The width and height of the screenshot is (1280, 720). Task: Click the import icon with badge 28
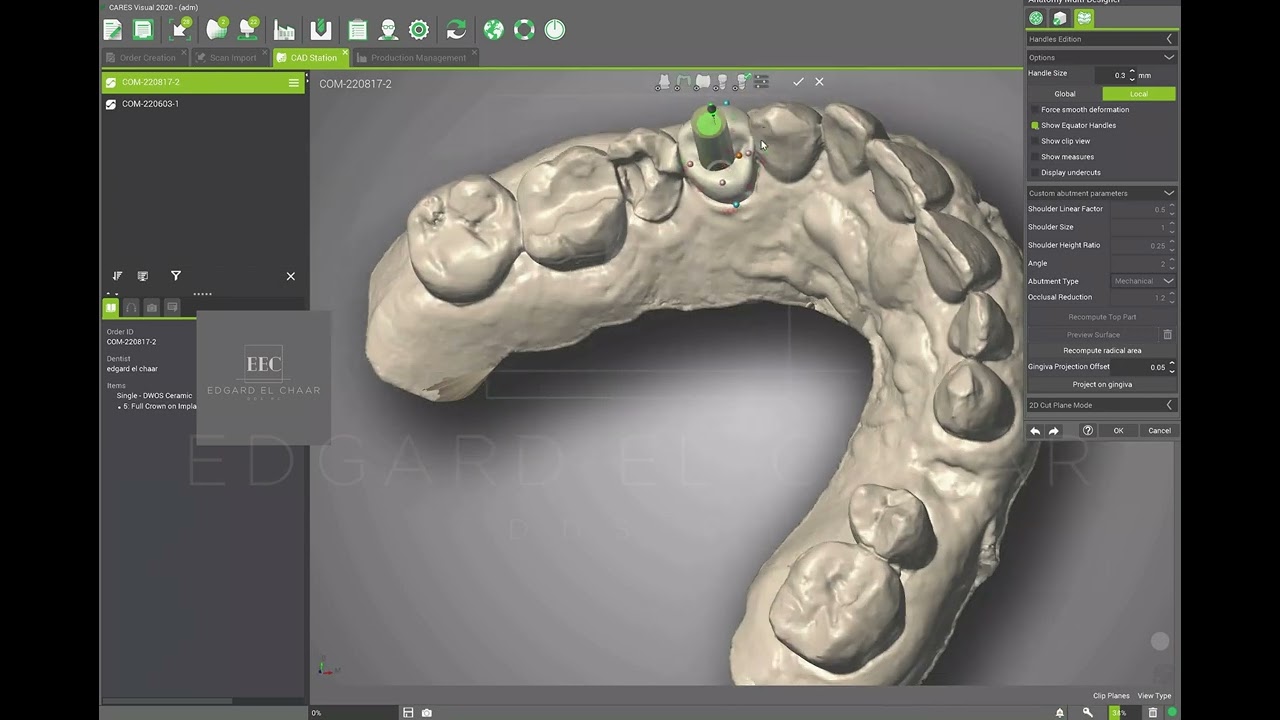click(x=180, y=30)
